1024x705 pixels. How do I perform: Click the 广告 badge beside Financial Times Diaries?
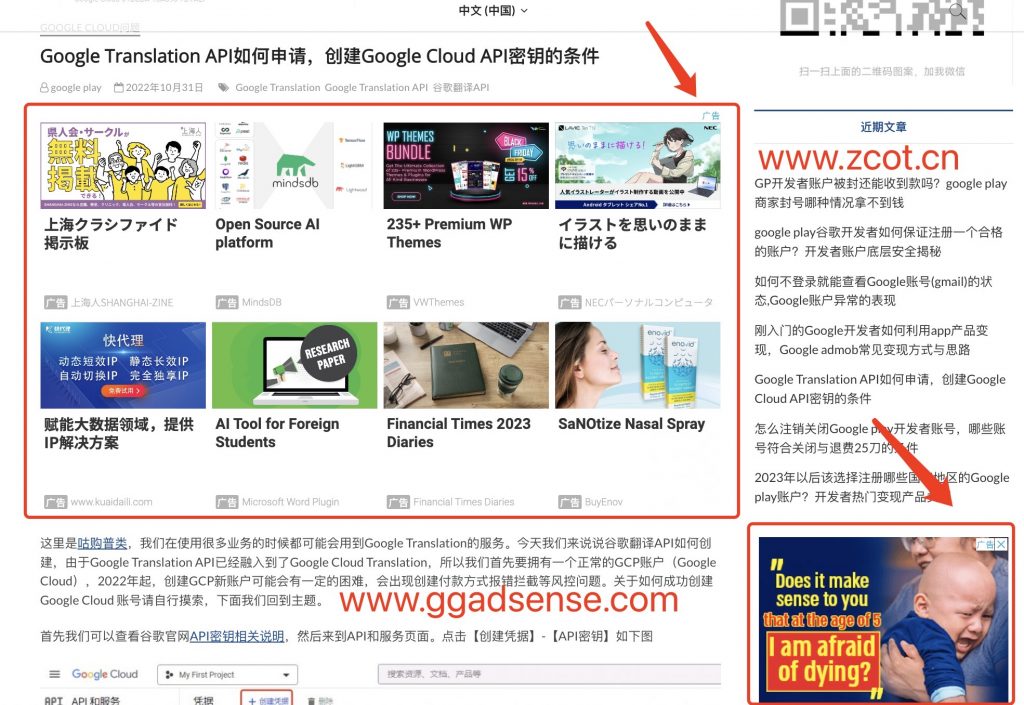[x=398, y=502]
